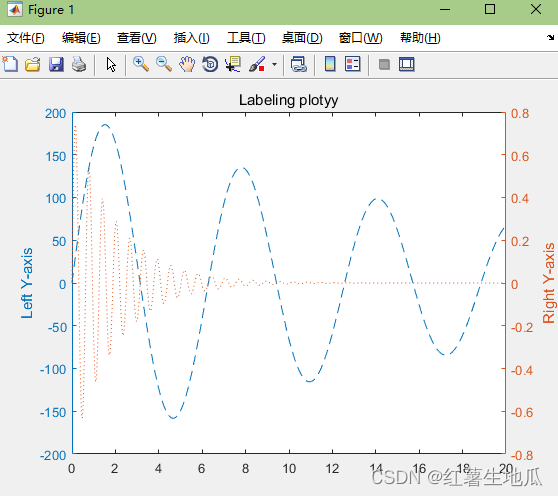Click the 'Right Y-axis' label
This screenshot has width=558, height=496.
[x=549, y=283]
